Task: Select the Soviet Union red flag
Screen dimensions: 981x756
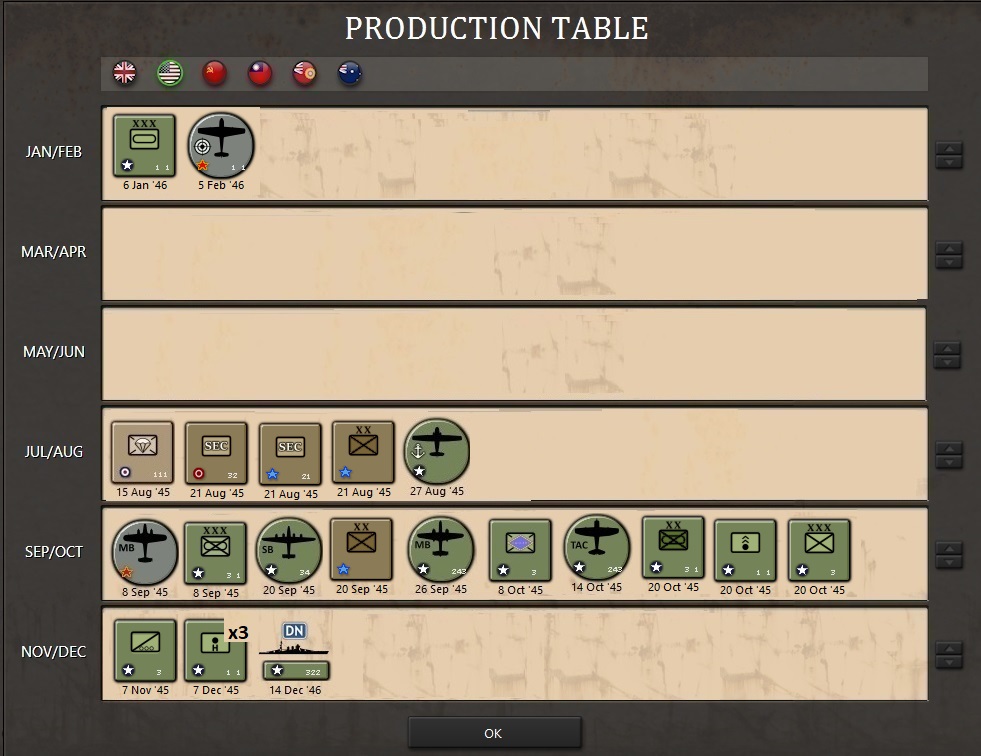Action: (x=215, y=73)
